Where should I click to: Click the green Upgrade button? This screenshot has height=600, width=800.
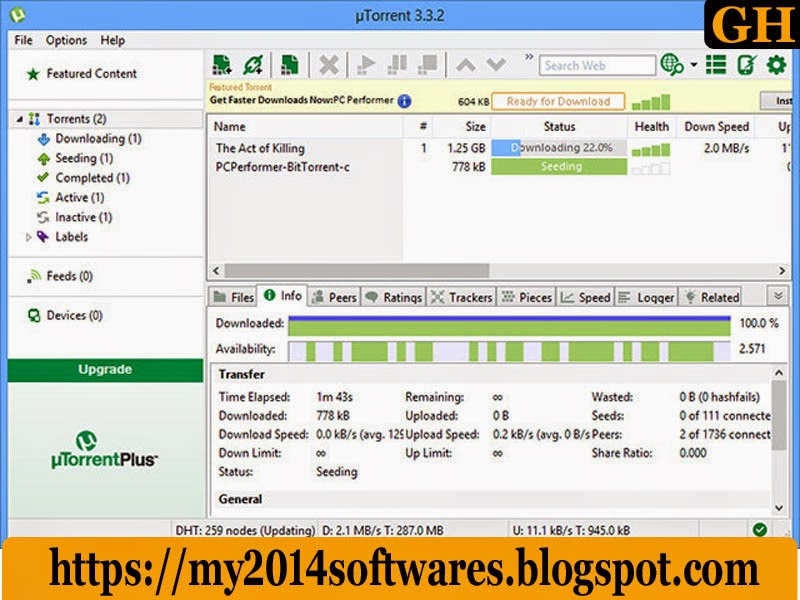point(105,370)
